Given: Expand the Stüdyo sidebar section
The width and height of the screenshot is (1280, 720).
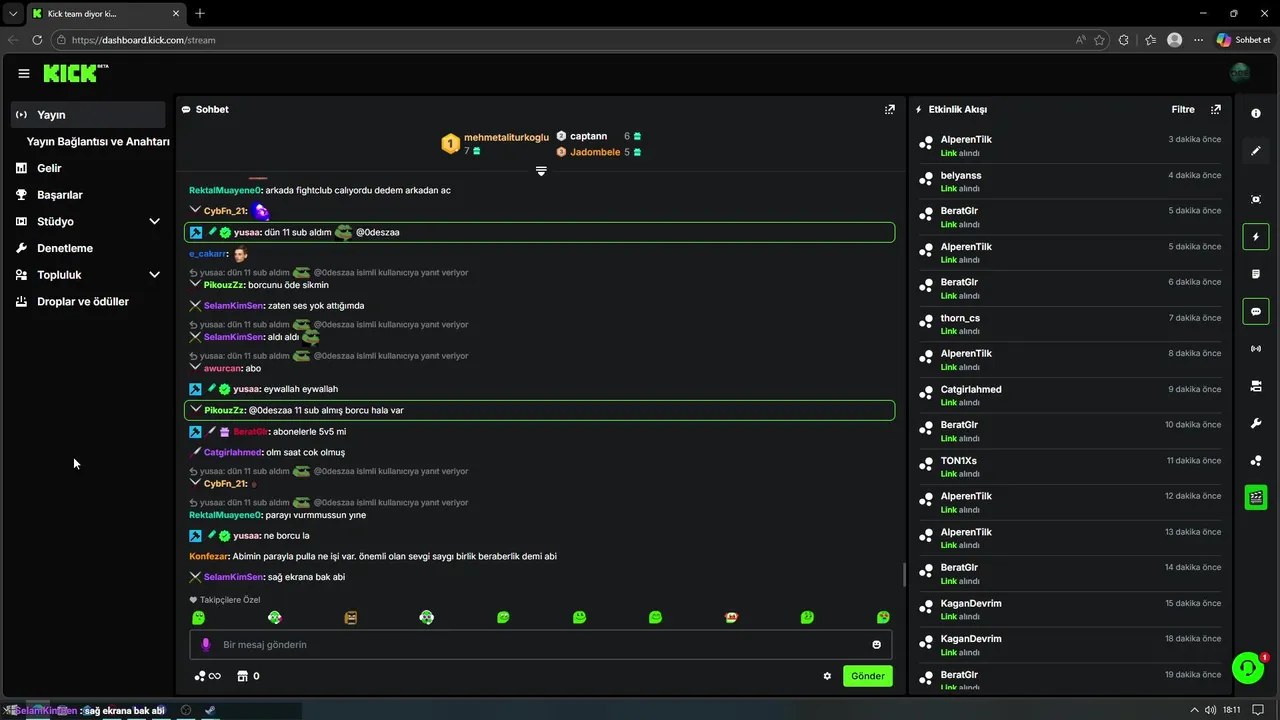Looking at the screenshot, I should click(x=154, y=221).
